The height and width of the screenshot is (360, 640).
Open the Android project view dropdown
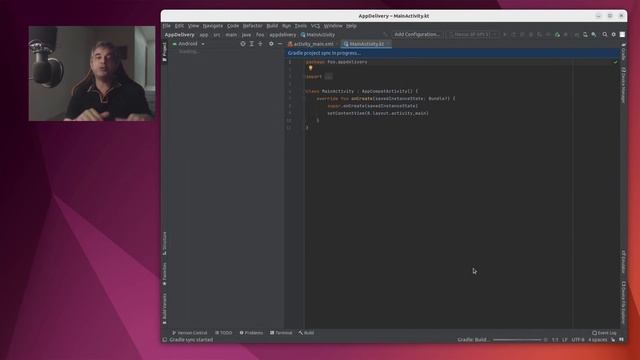[x=189, y=44]
